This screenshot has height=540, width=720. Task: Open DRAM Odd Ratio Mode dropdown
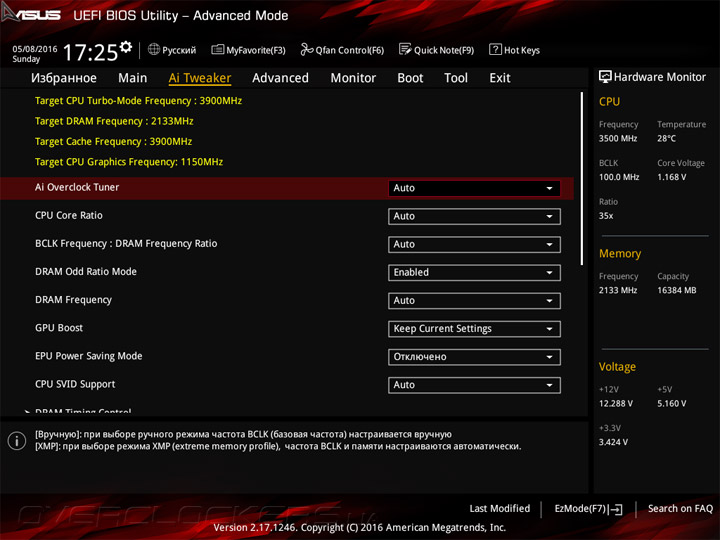tap(474, 272)
